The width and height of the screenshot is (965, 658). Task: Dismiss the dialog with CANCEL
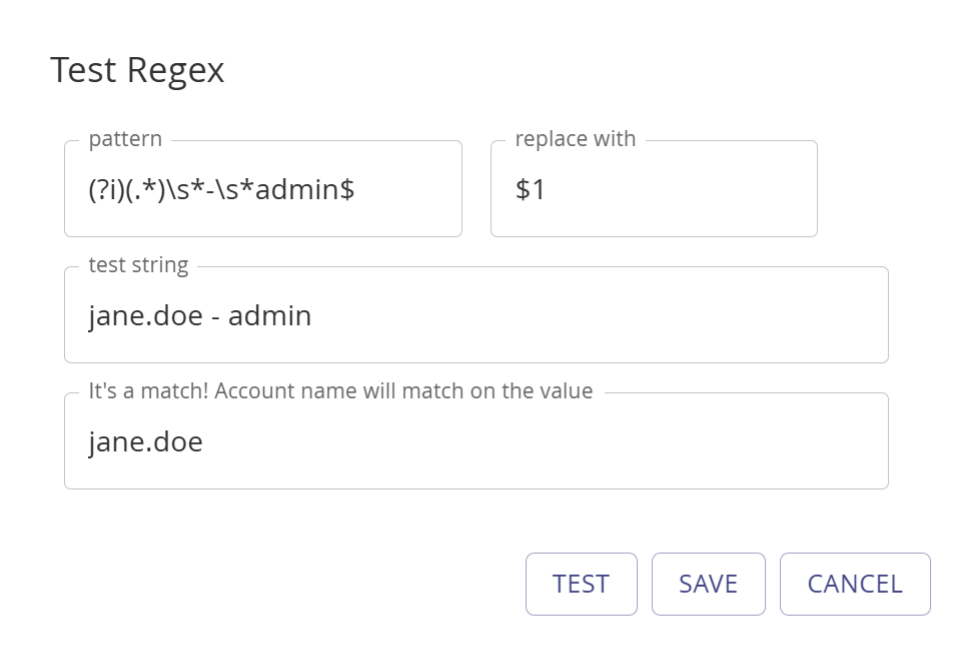pos(850,584)
